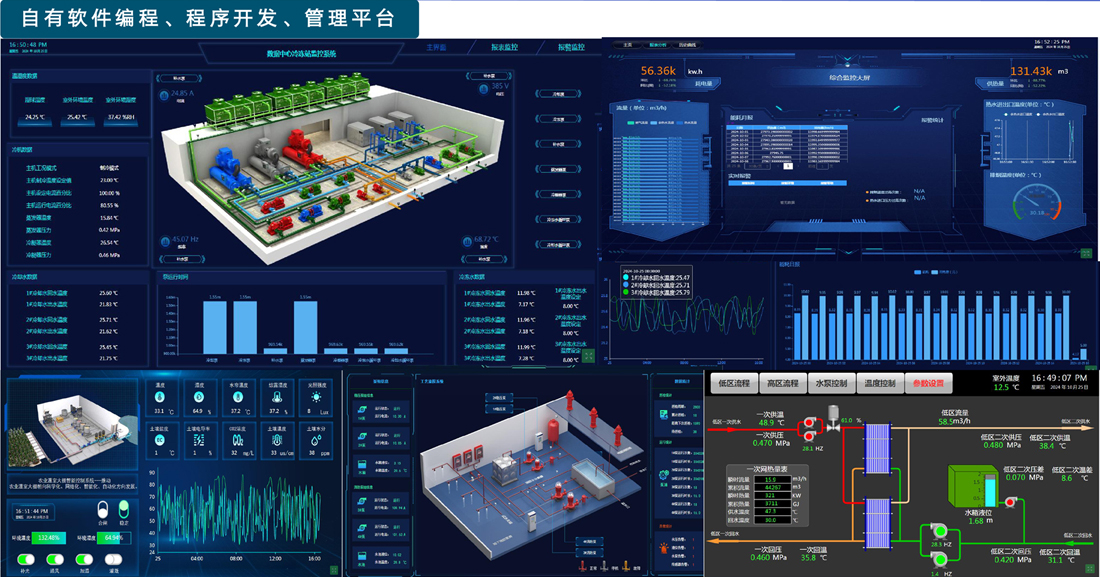This screenshot has height=577, width=1100.
Task: Click the 44267 m3 heat meter field
Action: point(771,487)
